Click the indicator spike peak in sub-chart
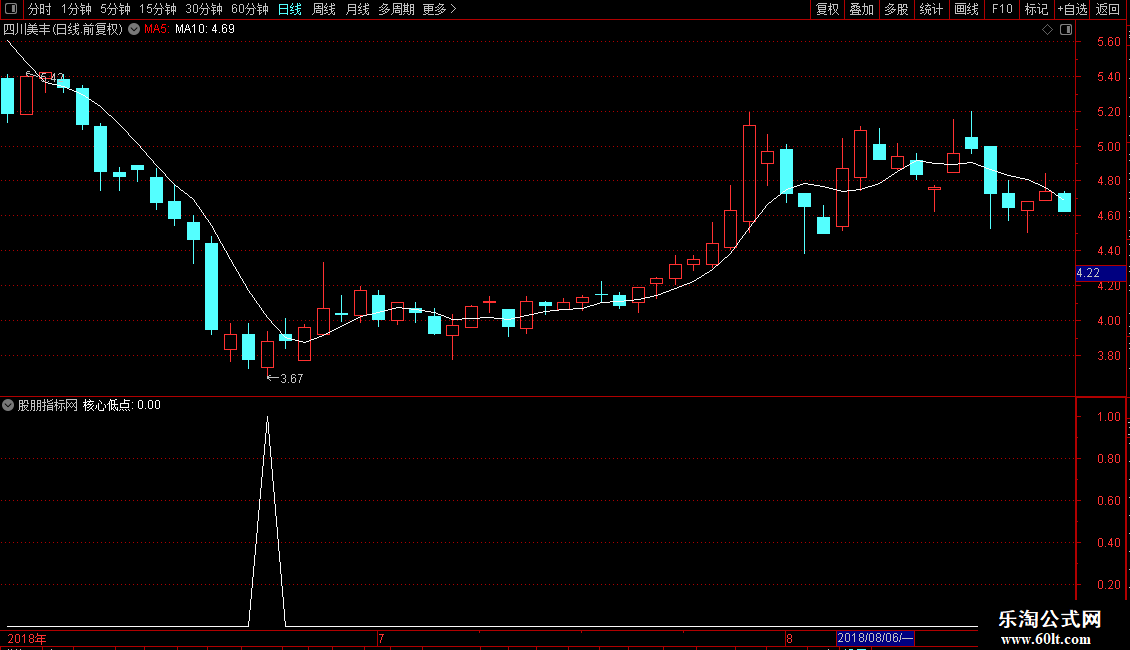 pyautogui.click(x=267, y=418)
